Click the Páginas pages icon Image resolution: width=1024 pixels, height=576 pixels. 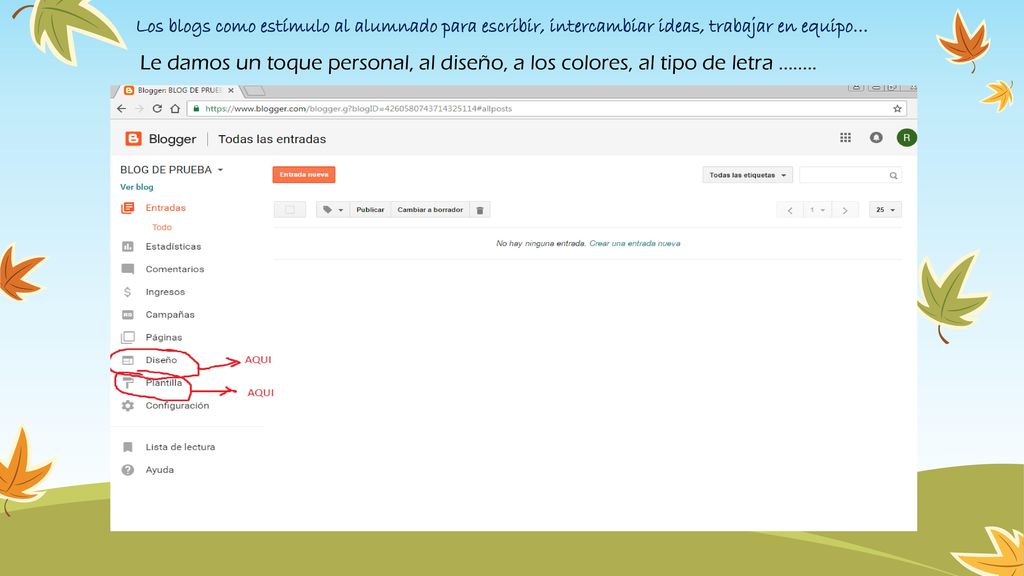point(127,338)
